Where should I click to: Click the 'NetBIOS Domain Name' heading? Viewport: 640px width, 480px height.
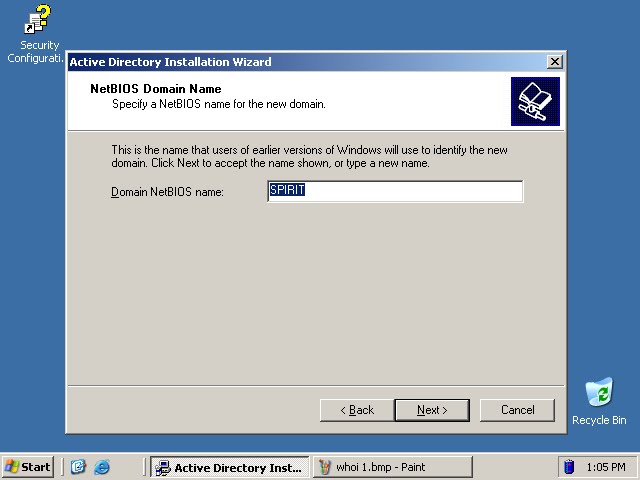click(156, 89)
